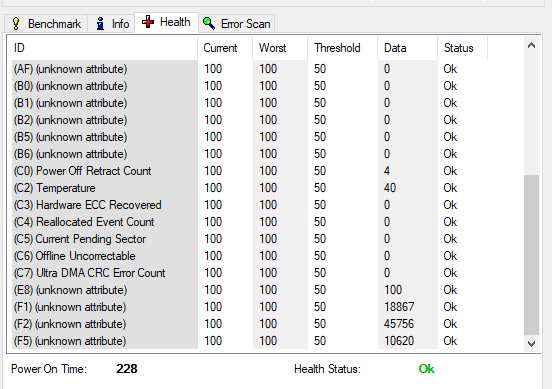Select the (B5) unknown attribute row
Image resolution: width=552 pixels, height=389 pixels.
(250, 137)
